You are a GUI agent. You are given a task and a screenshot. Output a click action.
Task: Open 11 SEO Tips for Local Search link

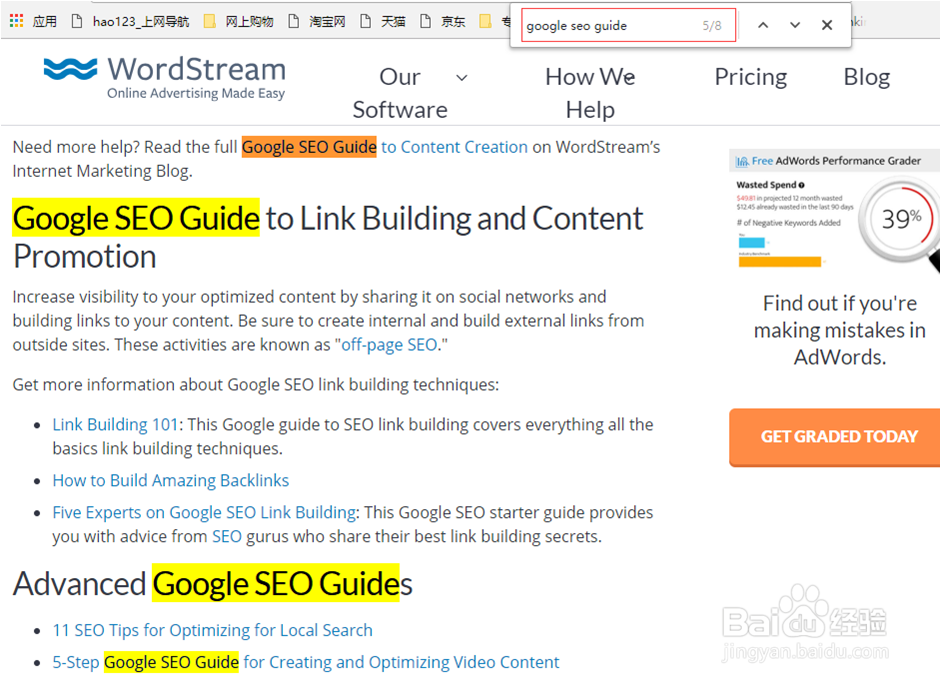click(212, 631)
